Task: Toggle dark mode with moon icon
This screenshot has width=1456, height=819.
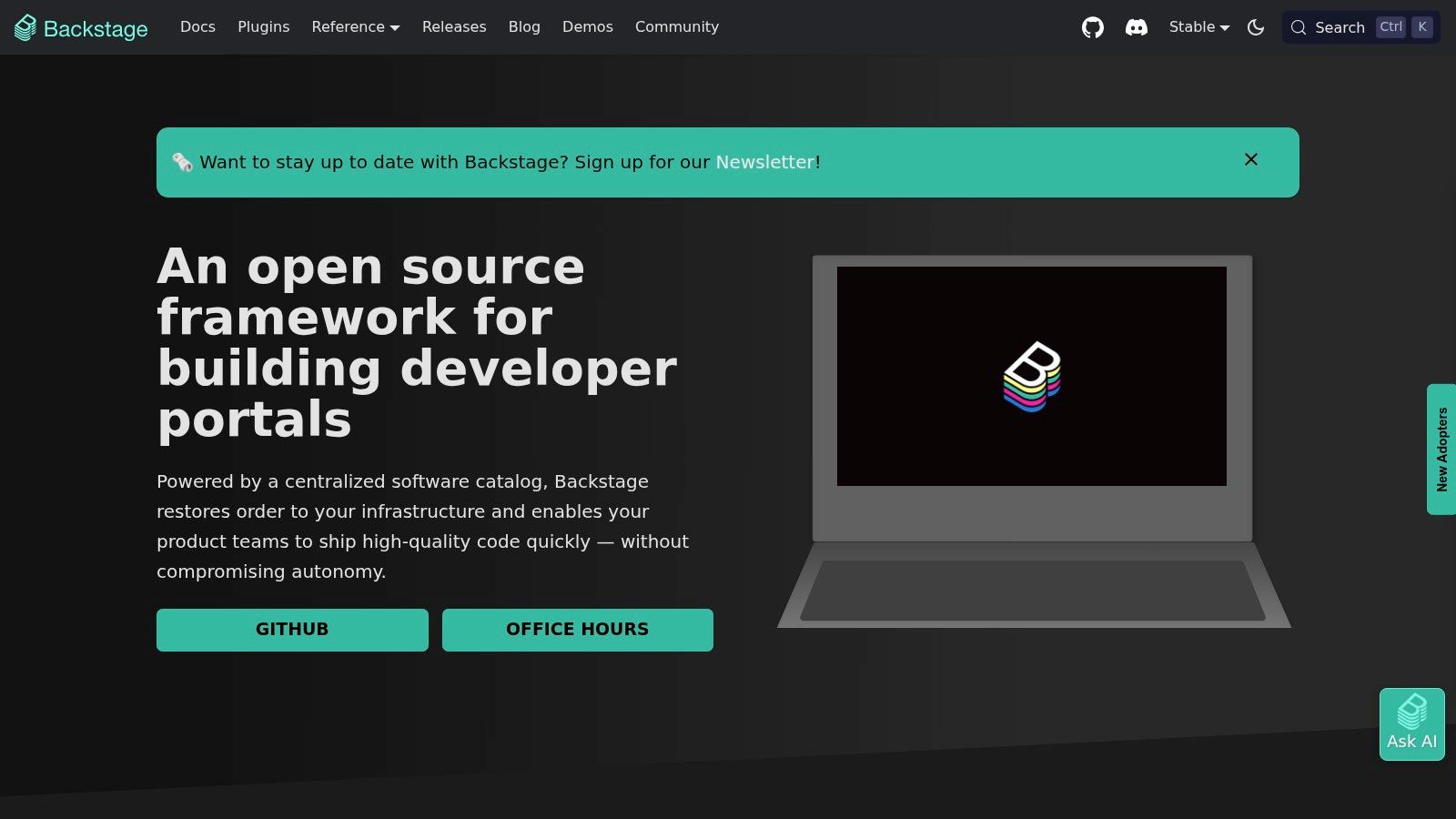Action: point(1256,27)
